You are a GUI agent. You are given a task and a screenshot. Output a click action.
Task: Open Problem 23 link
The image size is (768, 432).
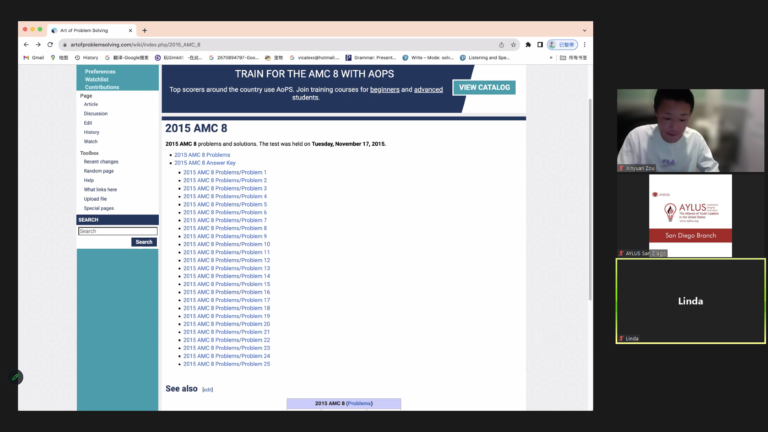tap(226, 348)
